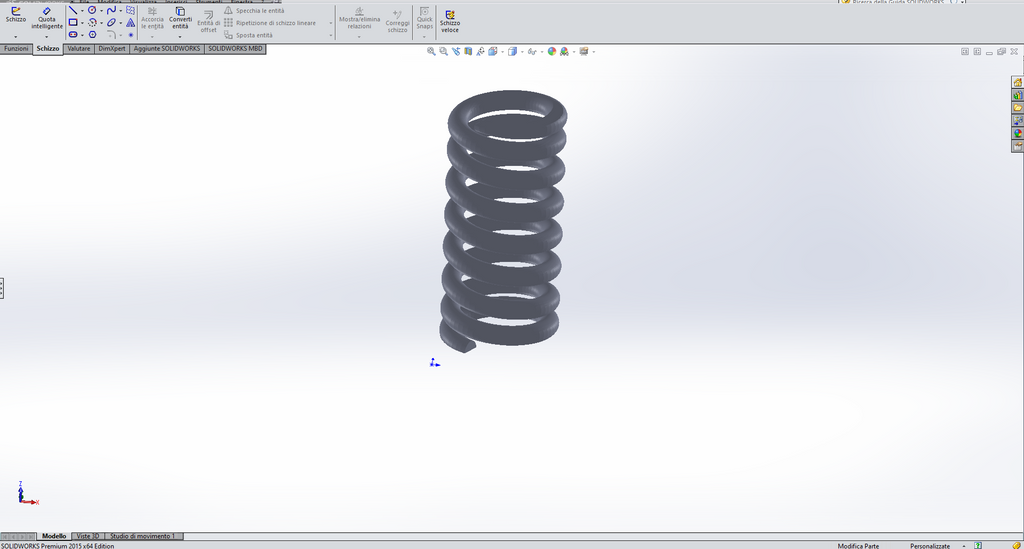
Task: Click the Quota intelligente dimension tool
Action: (x=47, y=18)
